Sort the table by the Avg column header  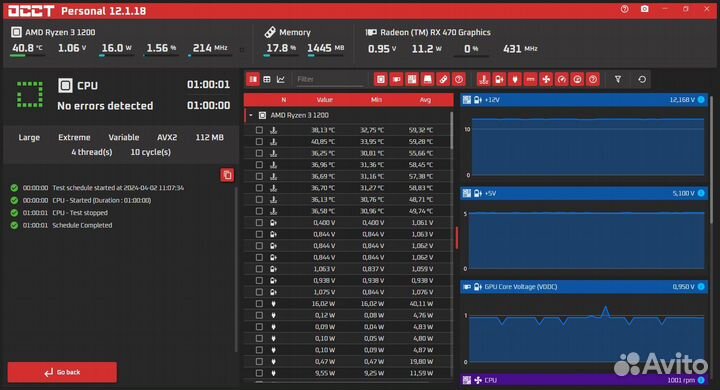click(x=425, y=100)
